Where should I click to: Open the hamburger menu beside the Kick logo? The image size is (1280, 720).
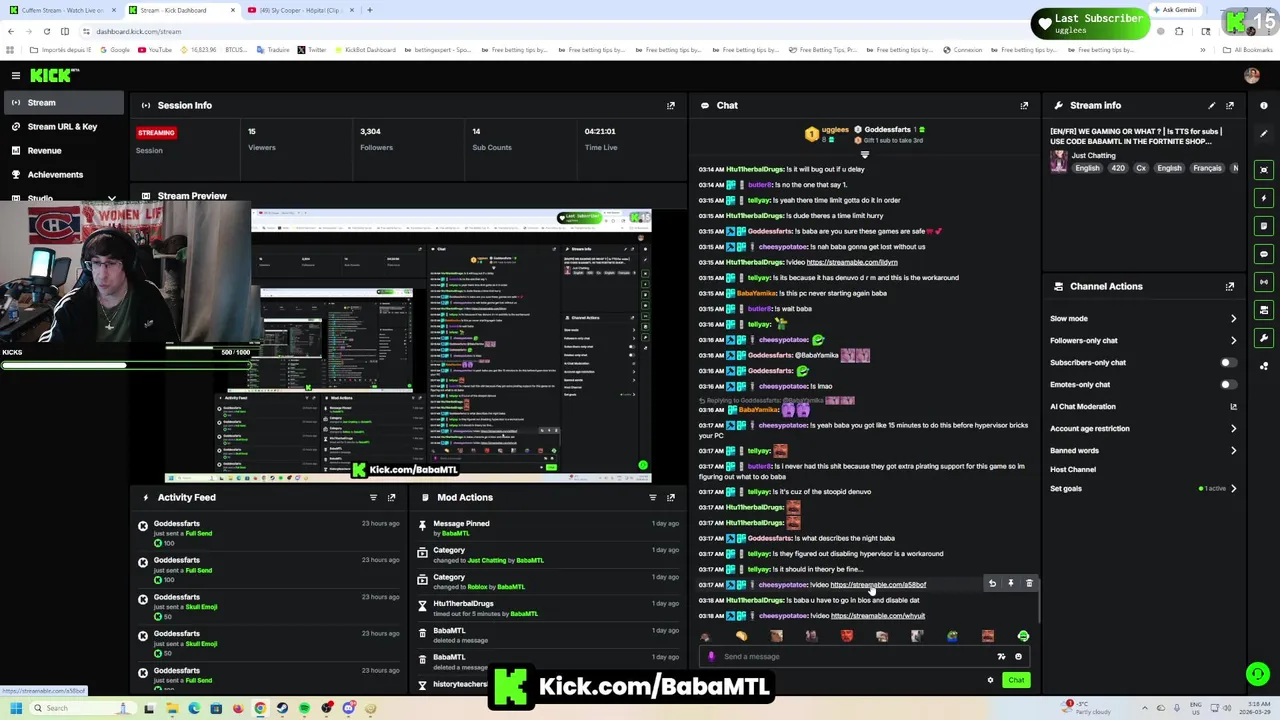(x=16, y=75)
